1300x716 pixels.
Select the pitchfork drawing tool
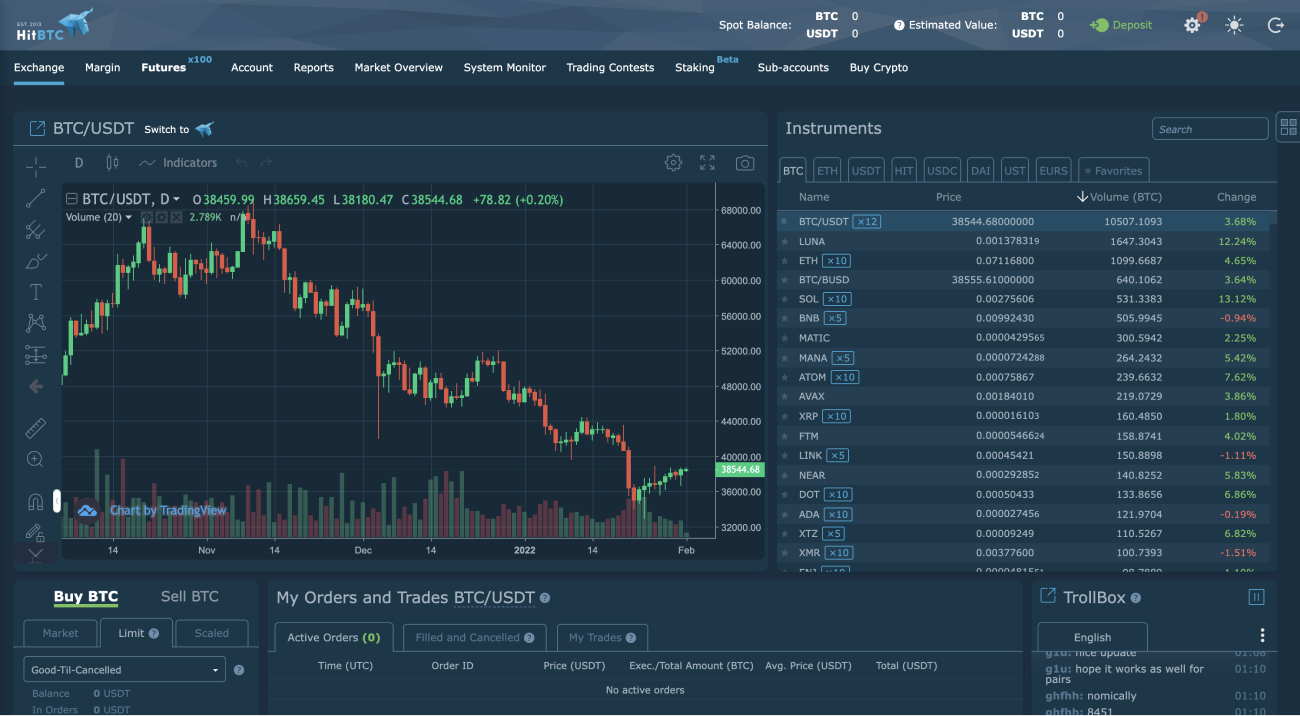[x=36, y=230]
